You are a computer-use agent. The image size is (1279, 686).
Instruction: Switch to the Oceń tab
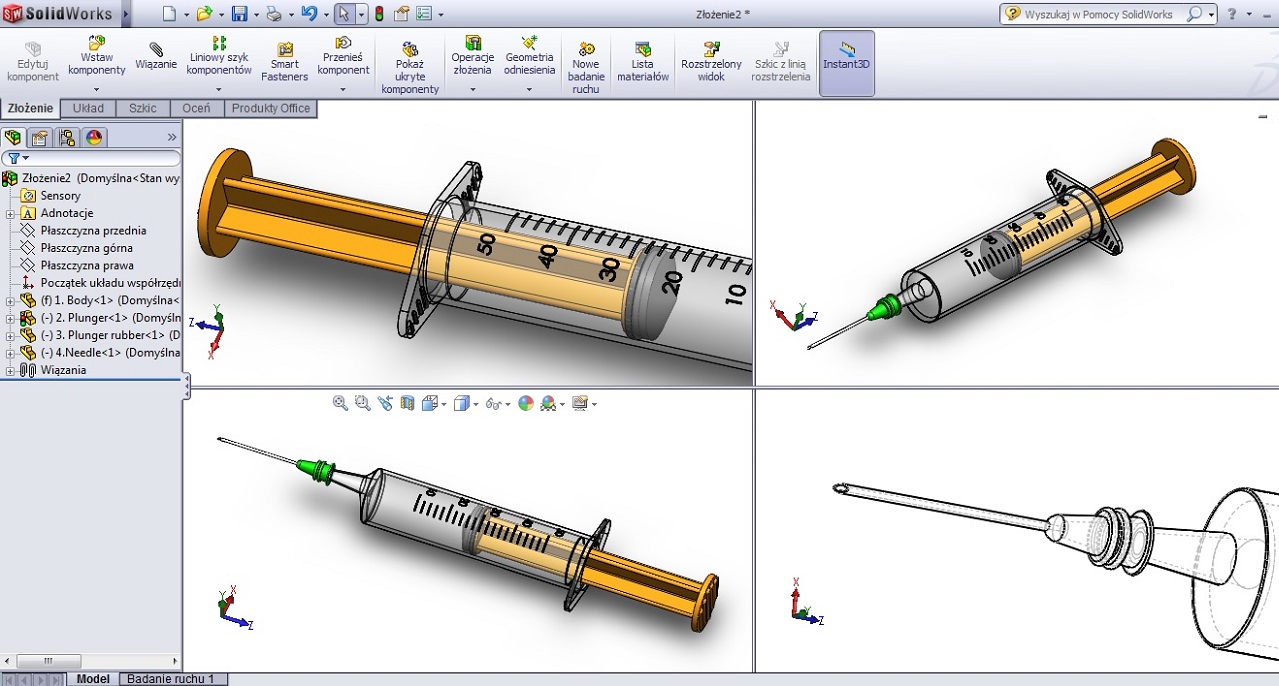(196, 108)
